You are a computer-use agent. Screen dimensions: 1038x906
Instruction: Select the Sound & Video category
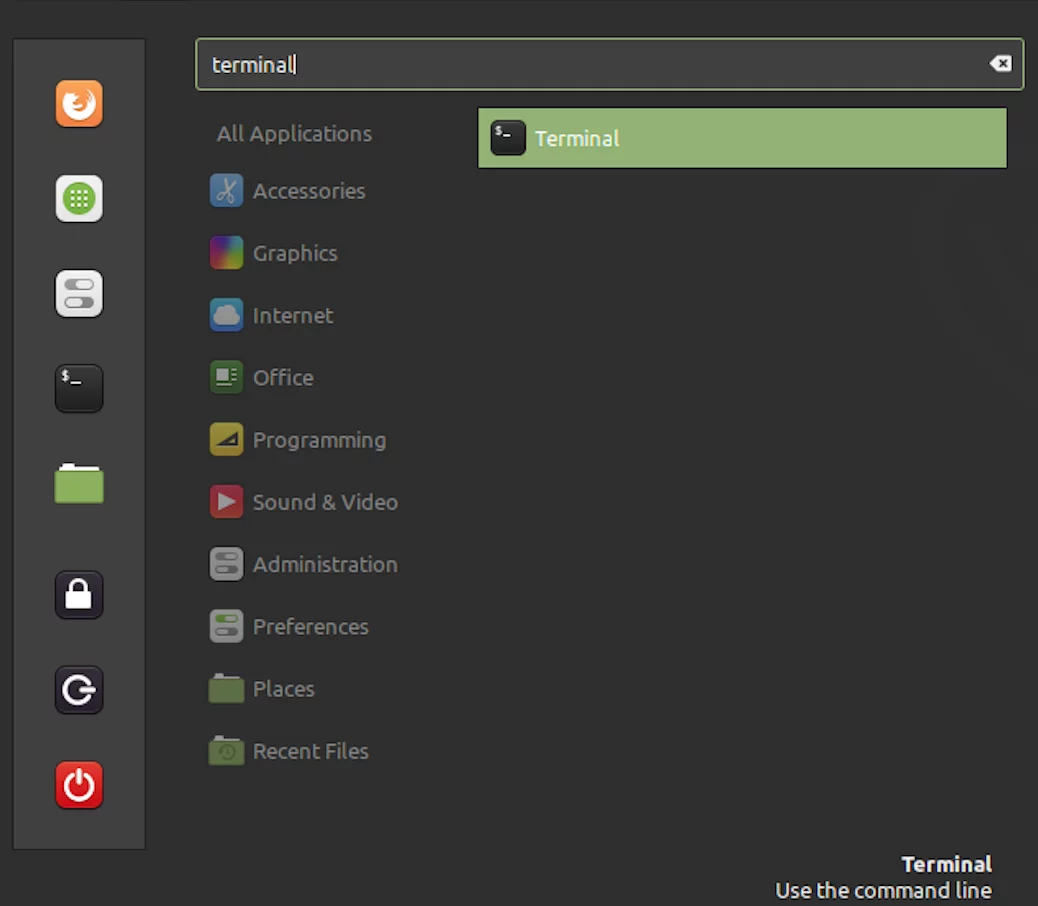(x=304, y=502)
